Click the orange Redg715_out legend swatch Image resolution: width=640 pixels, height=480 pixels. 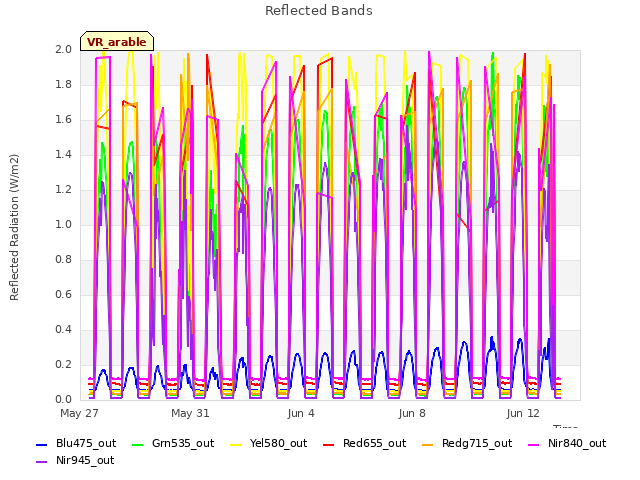pyautogui.click(x=428, y=444)
